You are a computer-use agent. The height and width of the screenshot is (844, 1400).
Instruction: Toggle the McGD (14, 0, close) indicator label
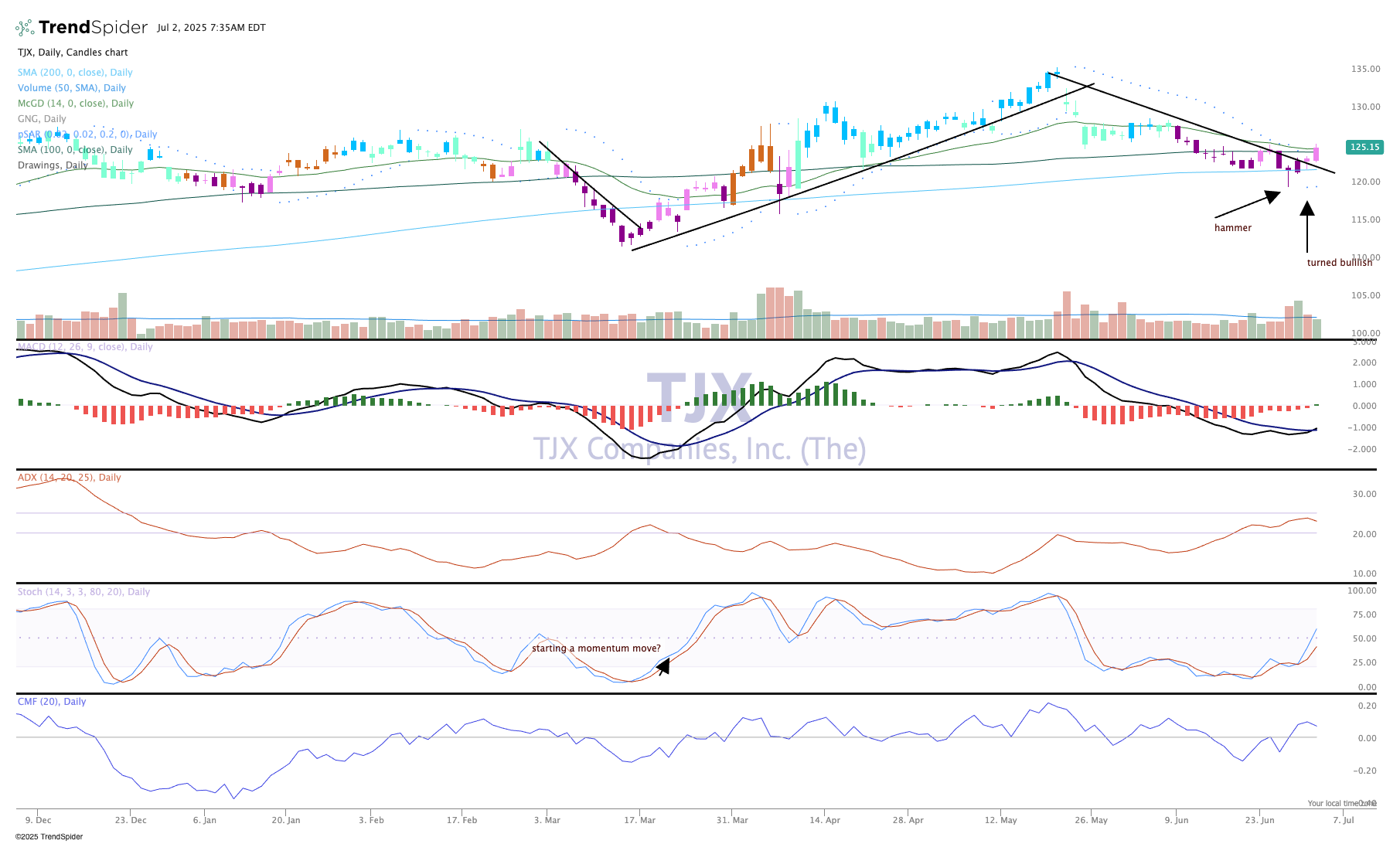coord(76,104)
